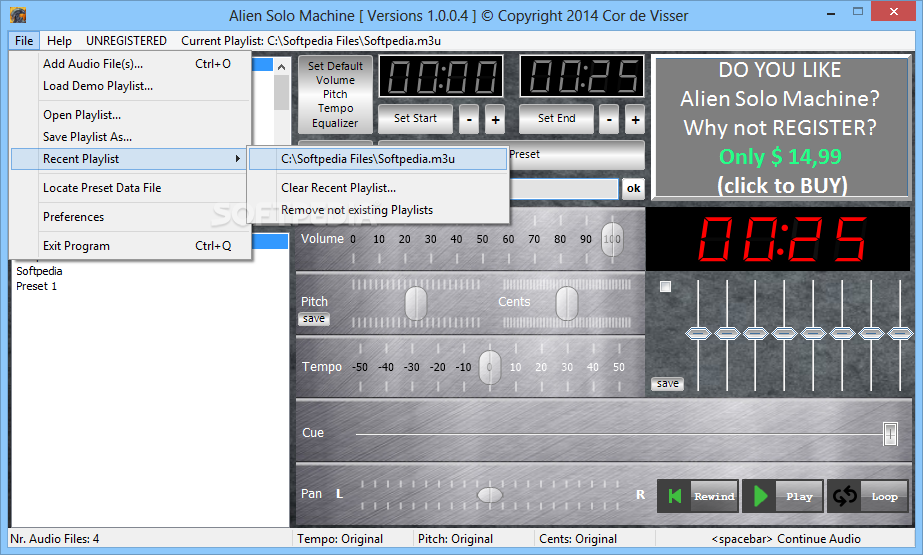Select Softpedia in the preset list
Image resolution: width=923 pixels, height=555 pixels.
point(39,271)
